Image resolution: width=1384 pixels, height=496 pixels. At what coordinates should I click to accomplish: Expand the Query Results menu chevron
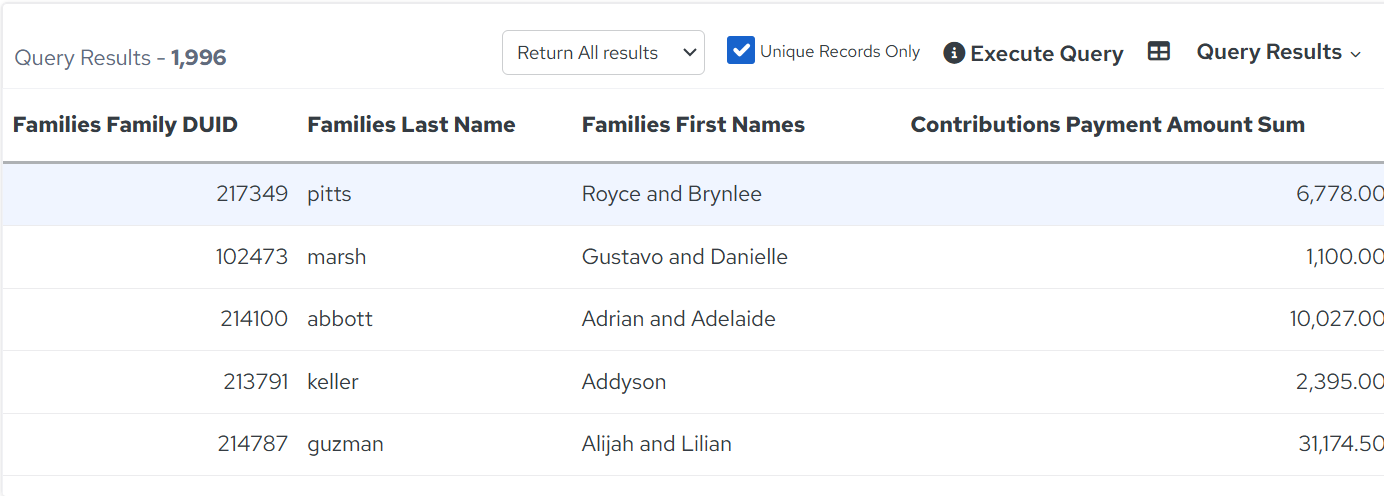[x=1356, y=54]
